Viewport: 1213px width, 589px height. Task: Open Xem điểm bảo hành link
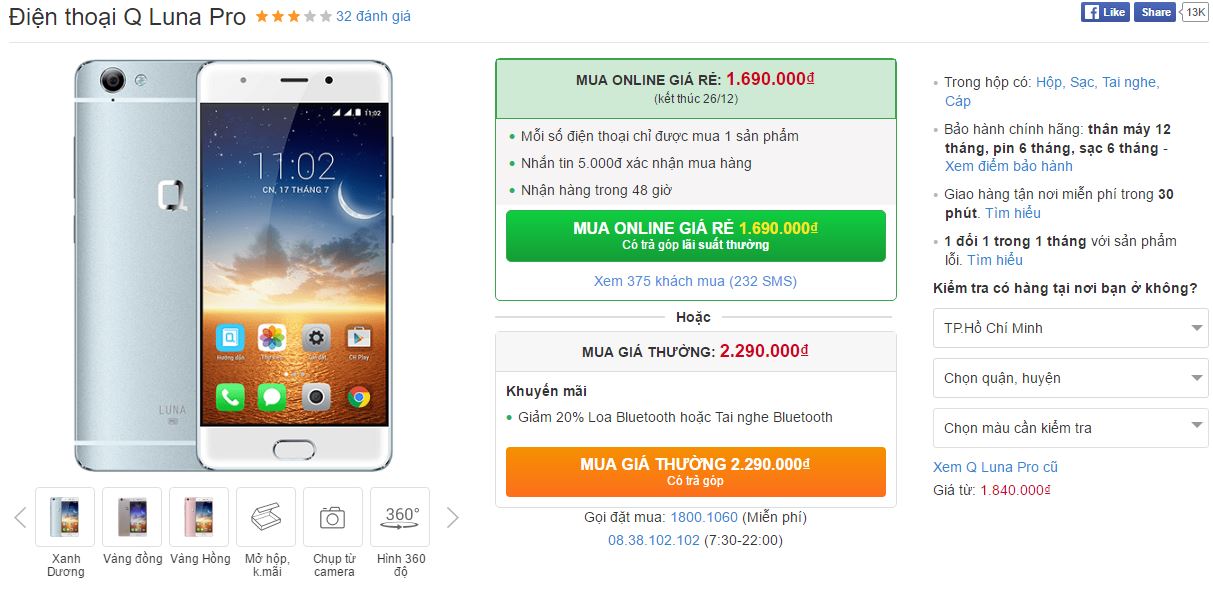(1009, 166)
